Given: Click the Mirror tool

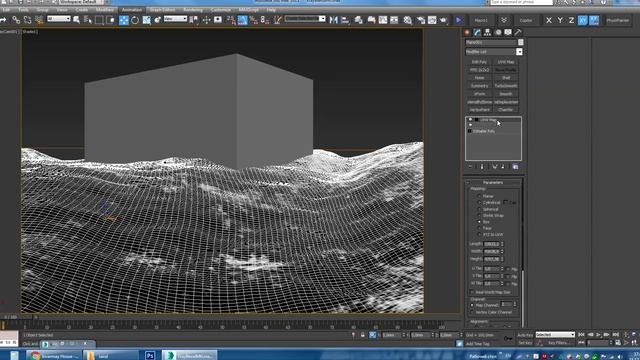Looking at the screenshot, I should click(333, 20).
